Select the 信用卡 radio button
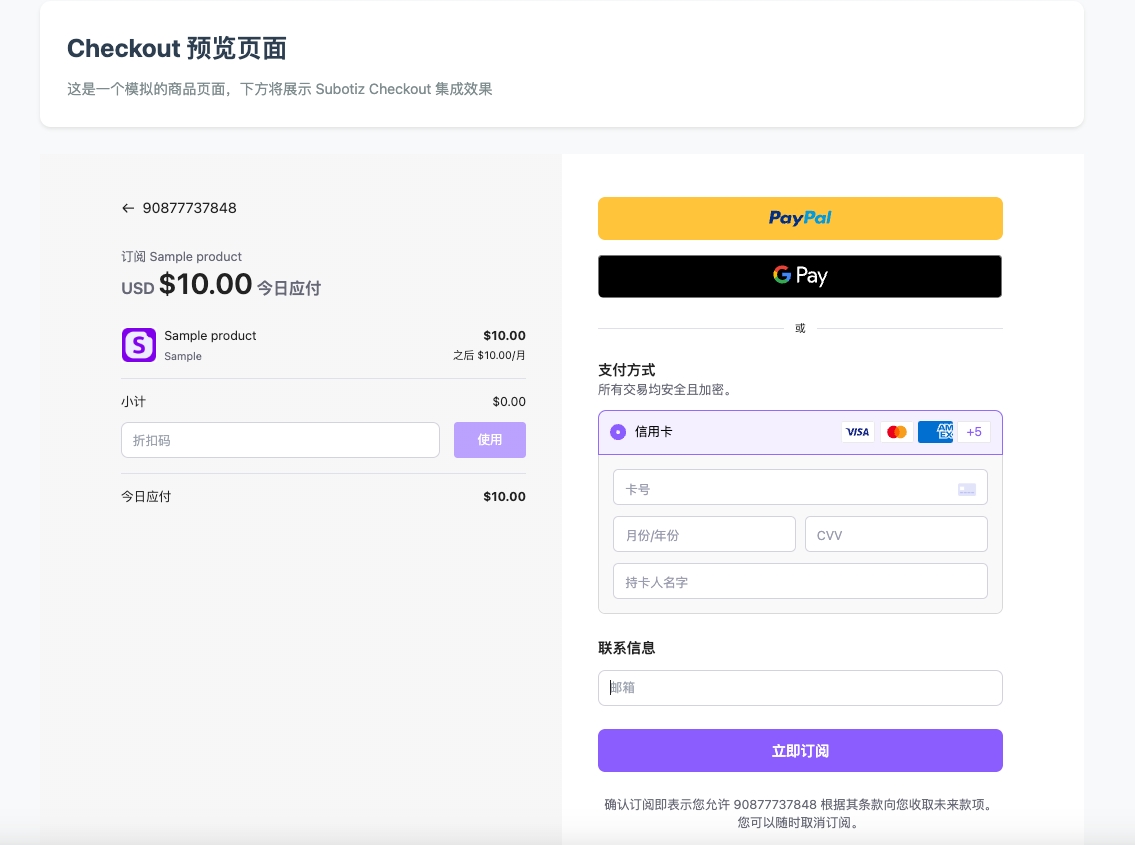This screenshot has height=845, width=1135. (x=617, y=432)
